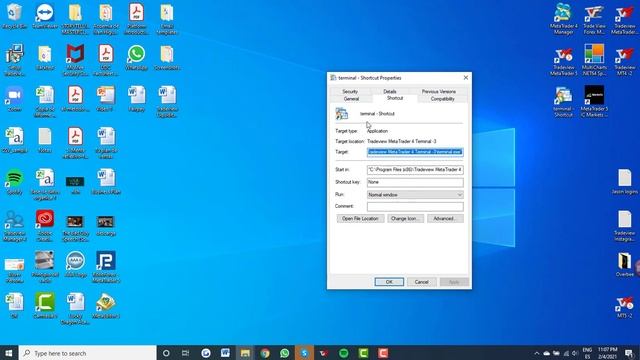Select the terminal - Shortcut desktop icon
The width and height of the screenshot is (640, 360).
click(564, 102)
